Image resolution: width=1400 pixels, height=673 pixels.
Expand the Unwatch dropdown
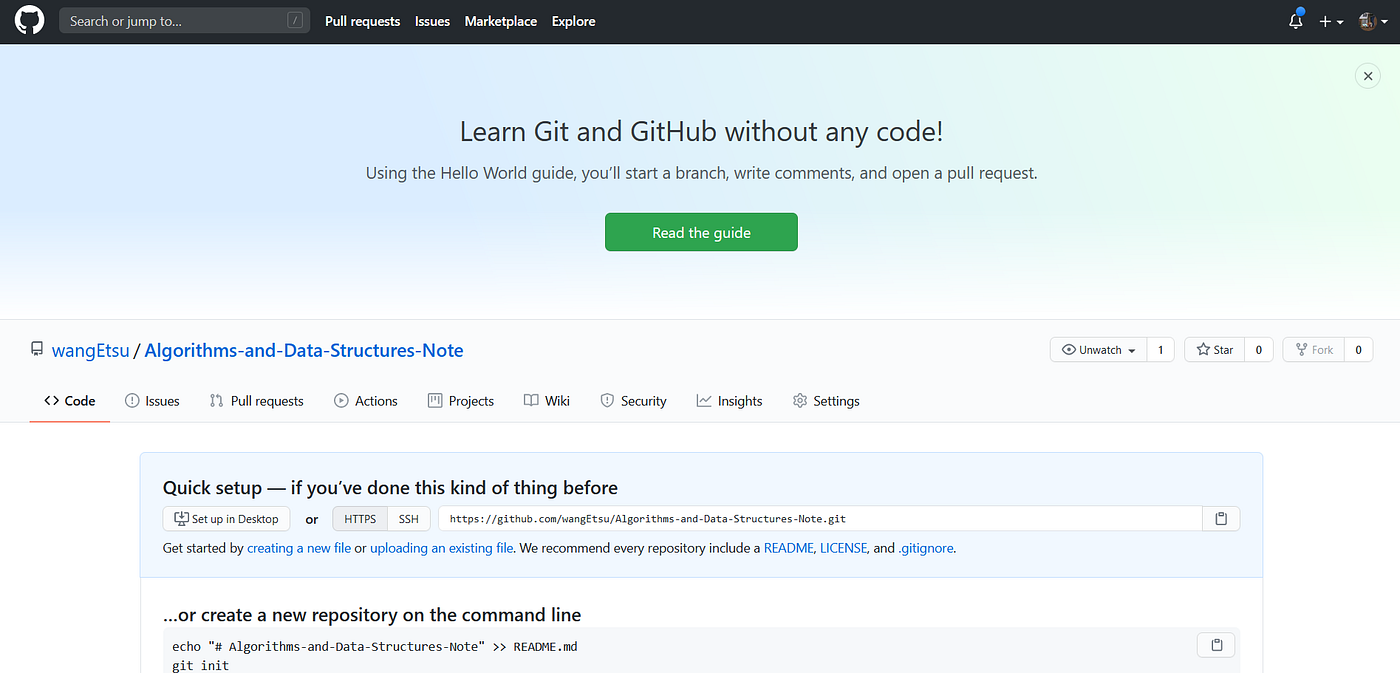click(x=1098, y=350)
